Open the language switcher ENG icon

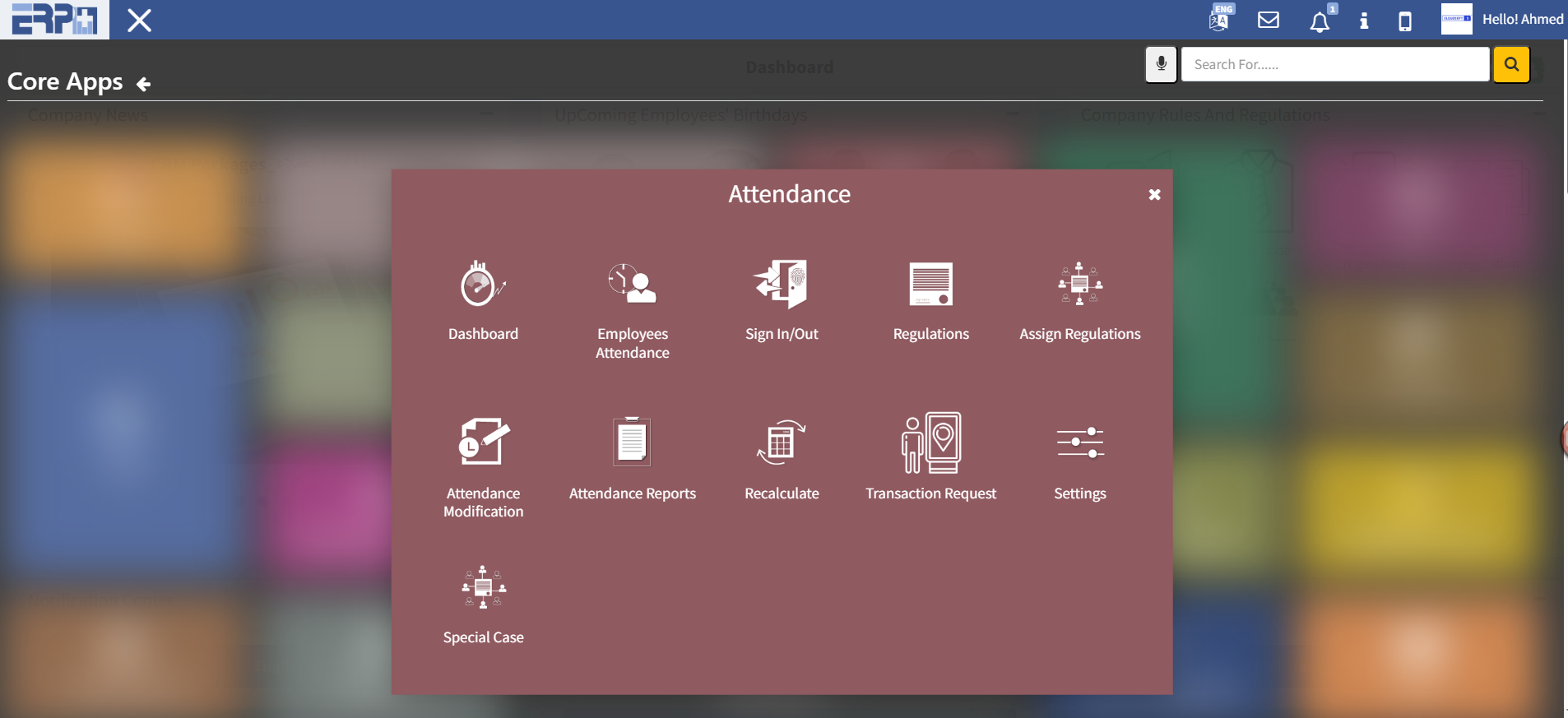(x=1220, y=19)
